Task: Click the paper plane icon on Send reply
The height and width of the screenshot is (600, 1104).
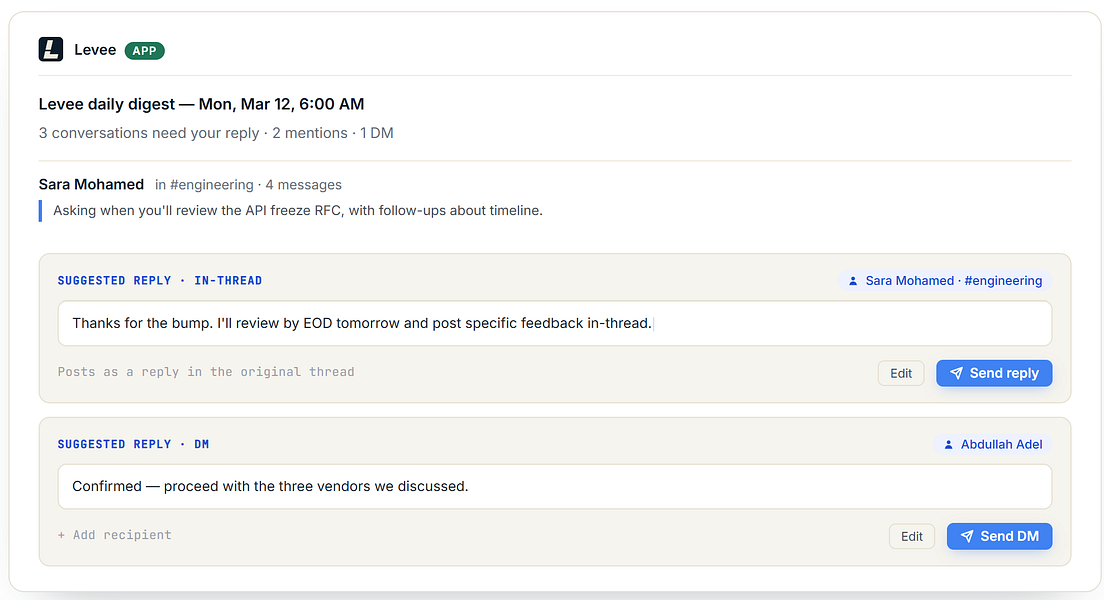Action: click(956, 373)
